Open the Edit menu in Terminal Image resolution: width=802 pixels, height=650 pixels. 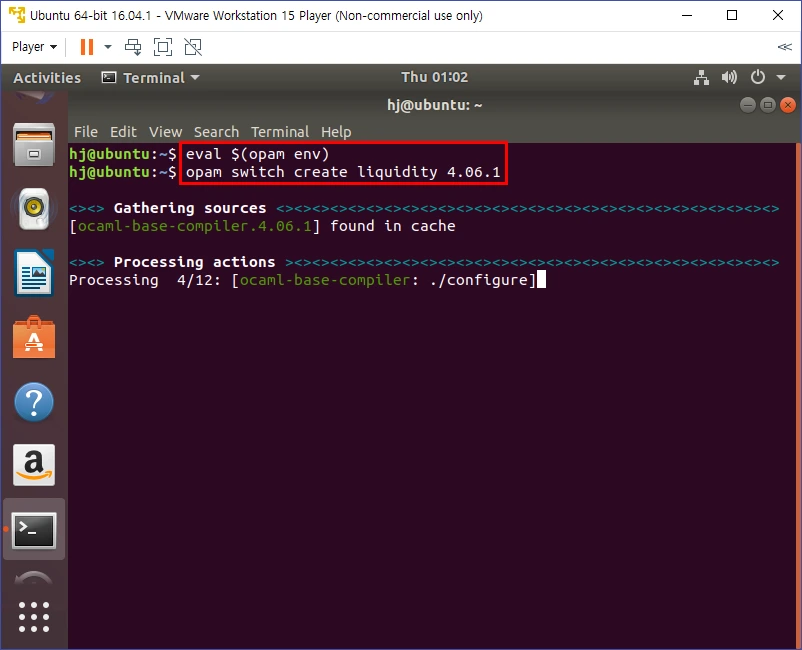123,132
